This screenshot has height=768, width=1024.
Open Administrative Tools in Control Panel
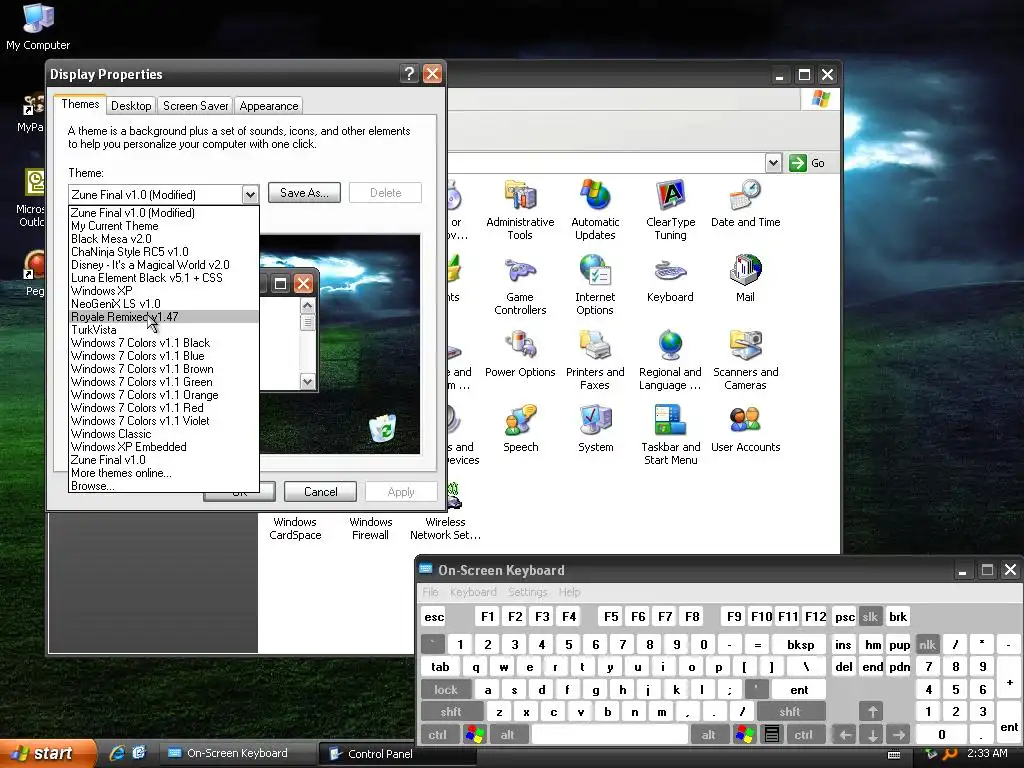(x=520, y=210)
